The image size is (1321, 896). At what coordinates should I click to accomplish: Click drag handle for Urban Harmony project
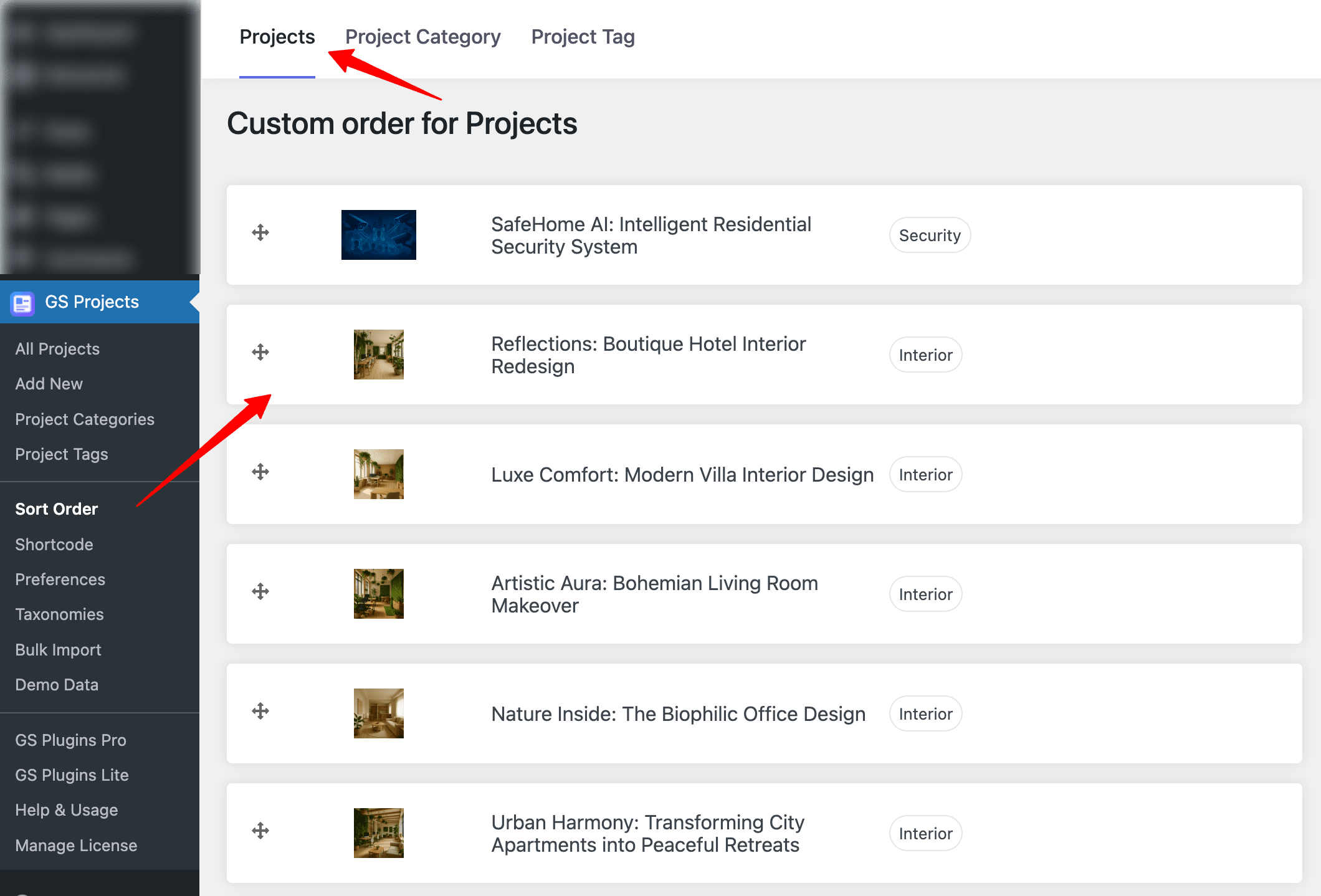coord(260,831)
